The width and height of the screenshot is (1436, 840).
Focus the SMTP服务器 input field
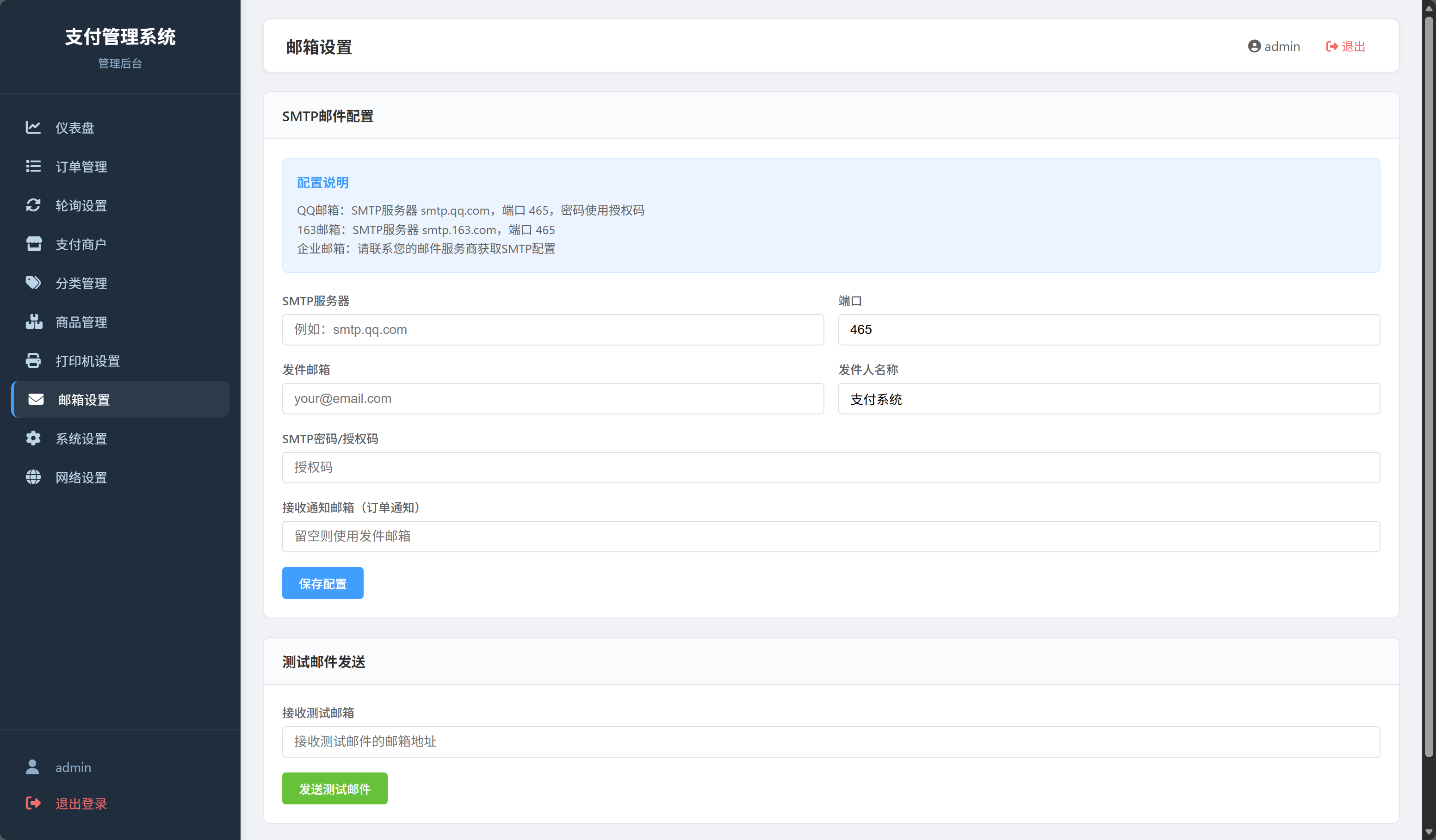tap(553, 329)
